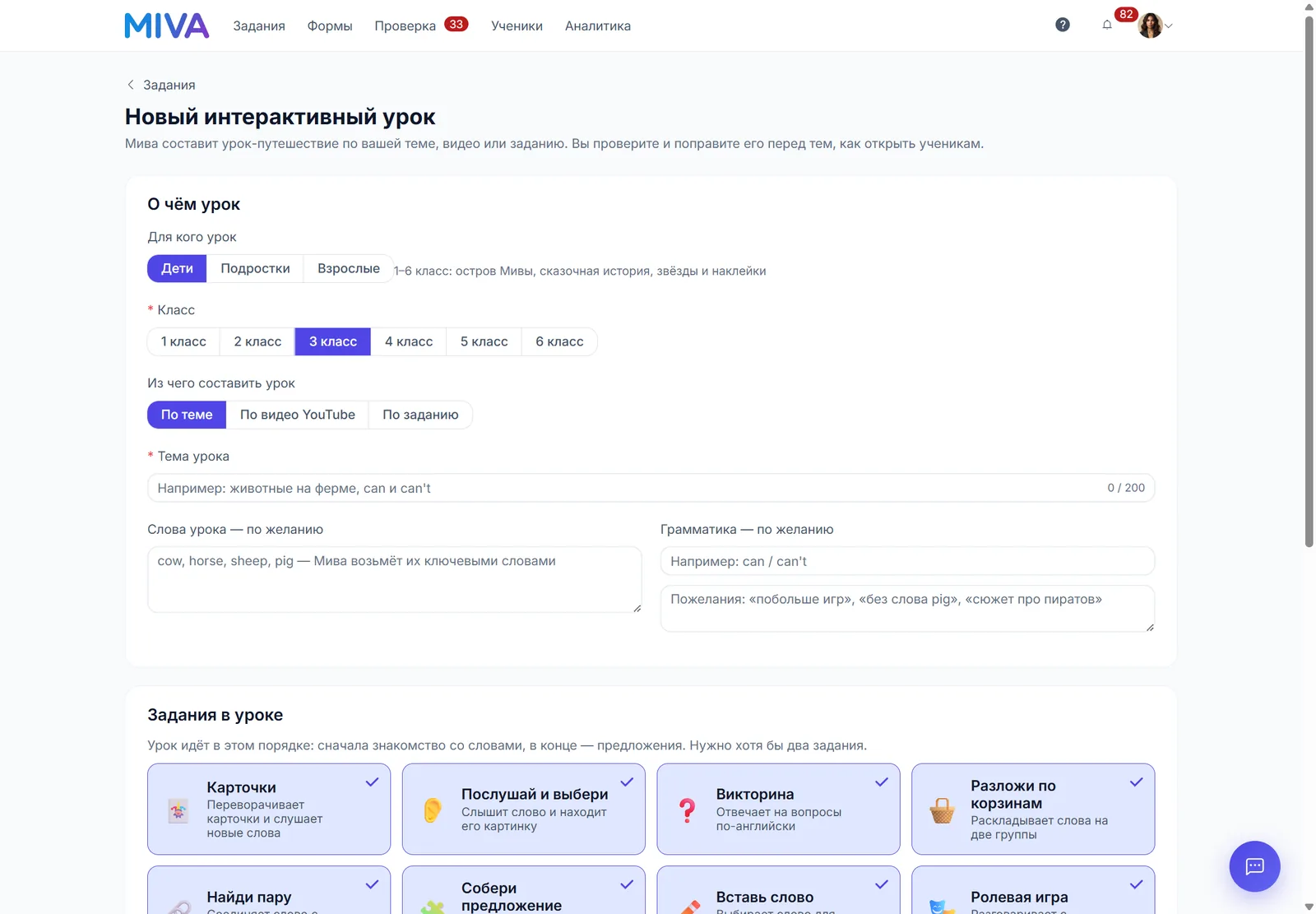Image resolution: width=1316 pixels, height=914 pixels.
Task: Expand the profile menu arrow
Action: click(1169, 26)
